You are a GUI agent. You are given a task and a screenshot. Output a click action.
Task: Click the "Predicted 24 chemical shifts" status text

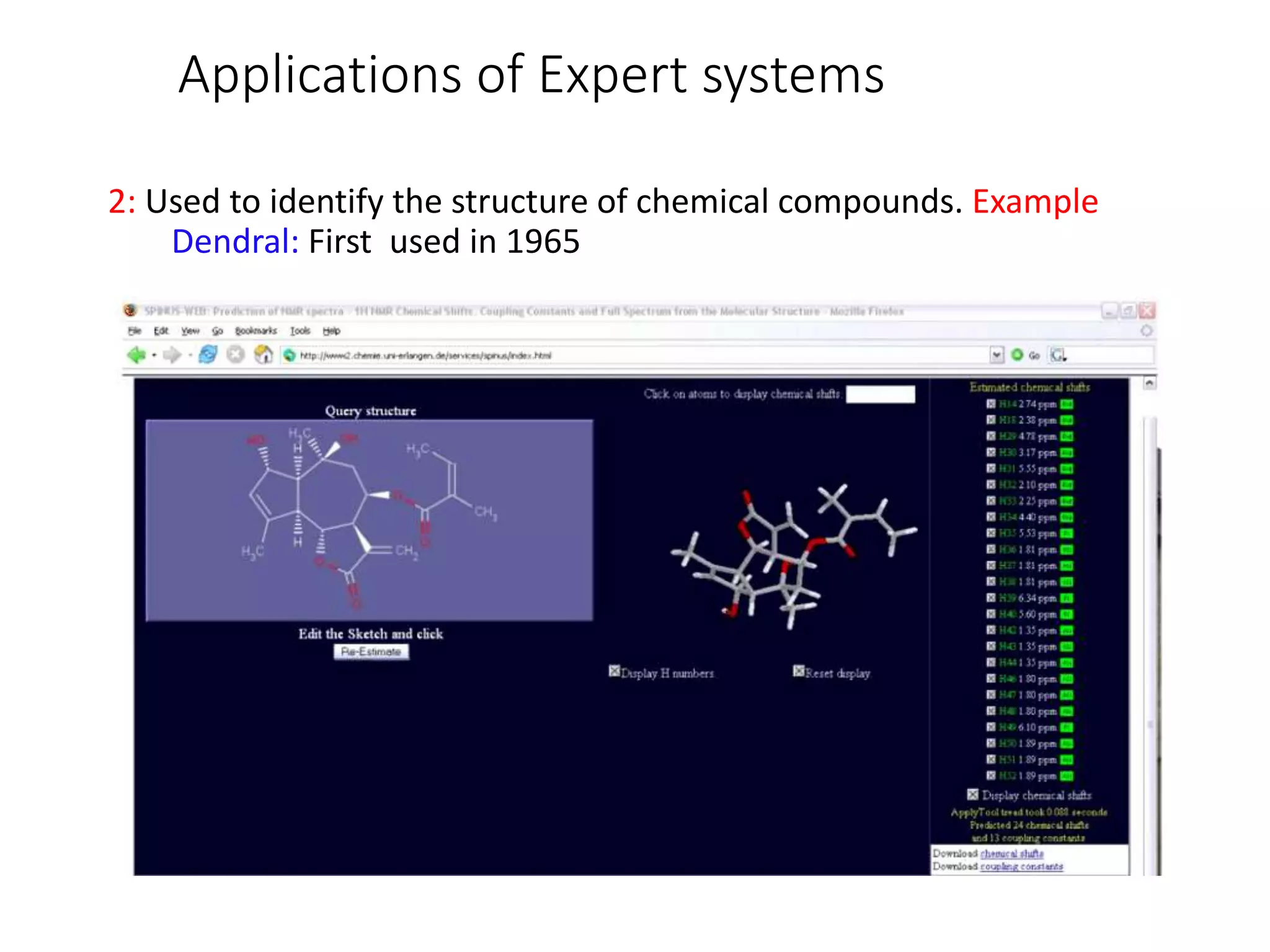1029,825
